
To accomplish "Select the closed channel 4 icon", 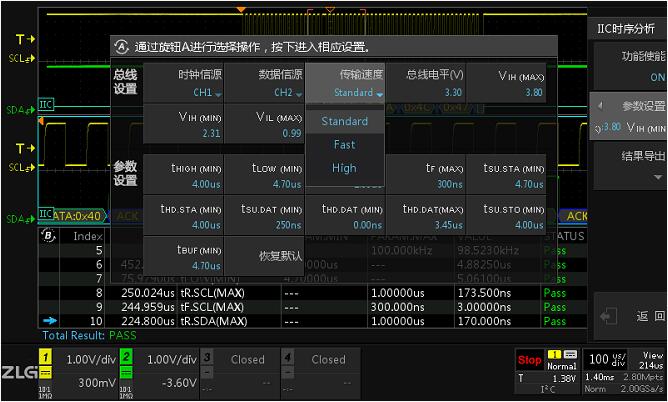I will pos(287,356).
